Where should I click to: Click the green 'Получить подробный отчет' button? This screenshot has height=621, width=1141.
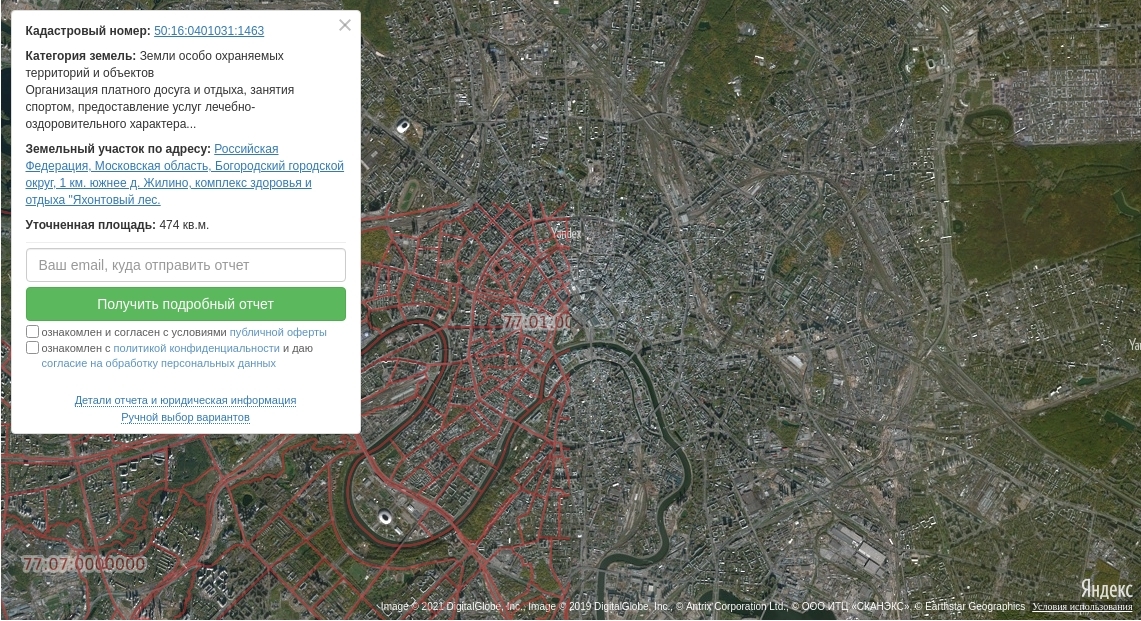(186, 304)
